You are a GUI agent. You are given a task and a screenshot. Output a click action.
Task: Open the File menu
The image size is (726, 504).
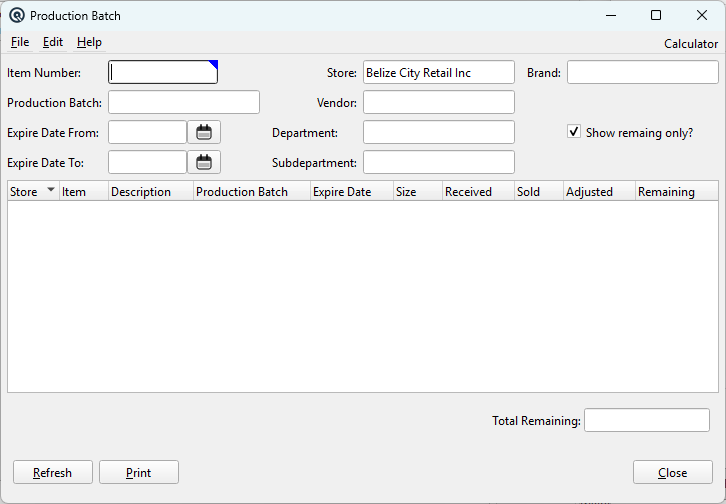tap(20, 42)
